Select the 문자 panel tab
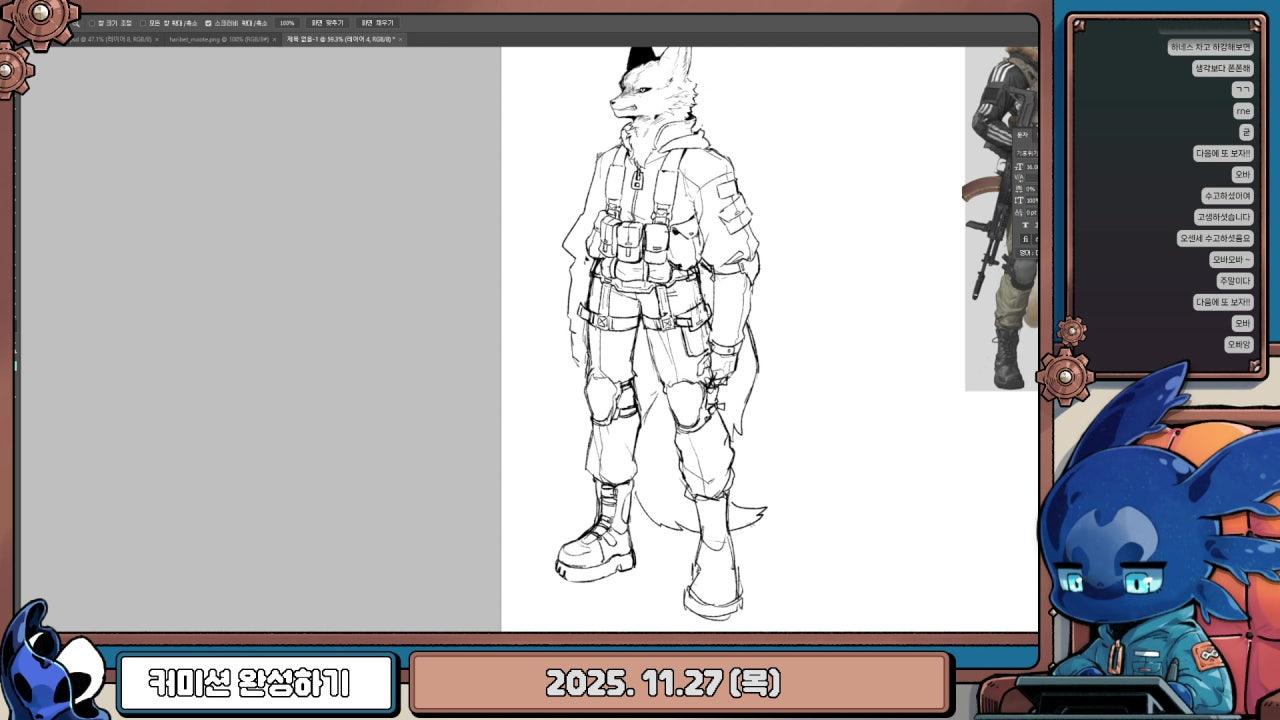Screen dimensions: 1280x720 pyautogui.click(x=1022, y=134)
